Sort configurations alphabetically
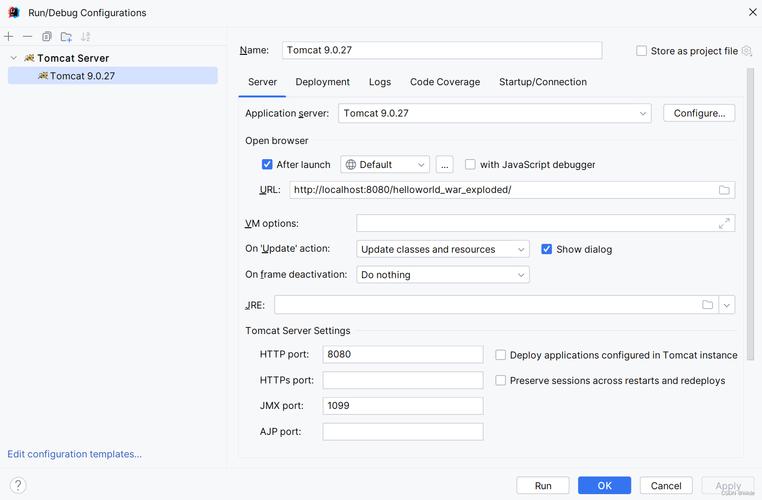 (x=86, y=36)
